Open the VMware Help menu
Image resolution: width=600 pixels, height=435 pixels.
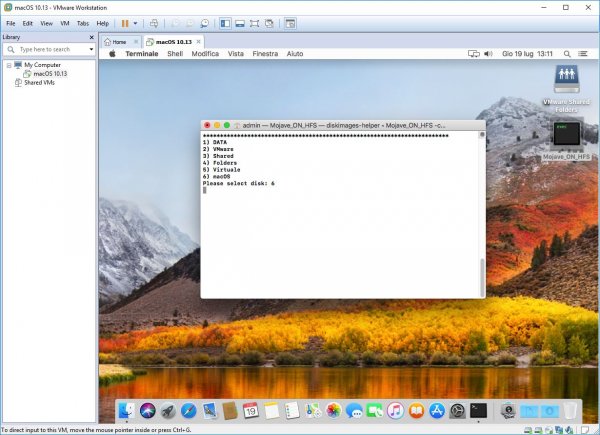103,23
